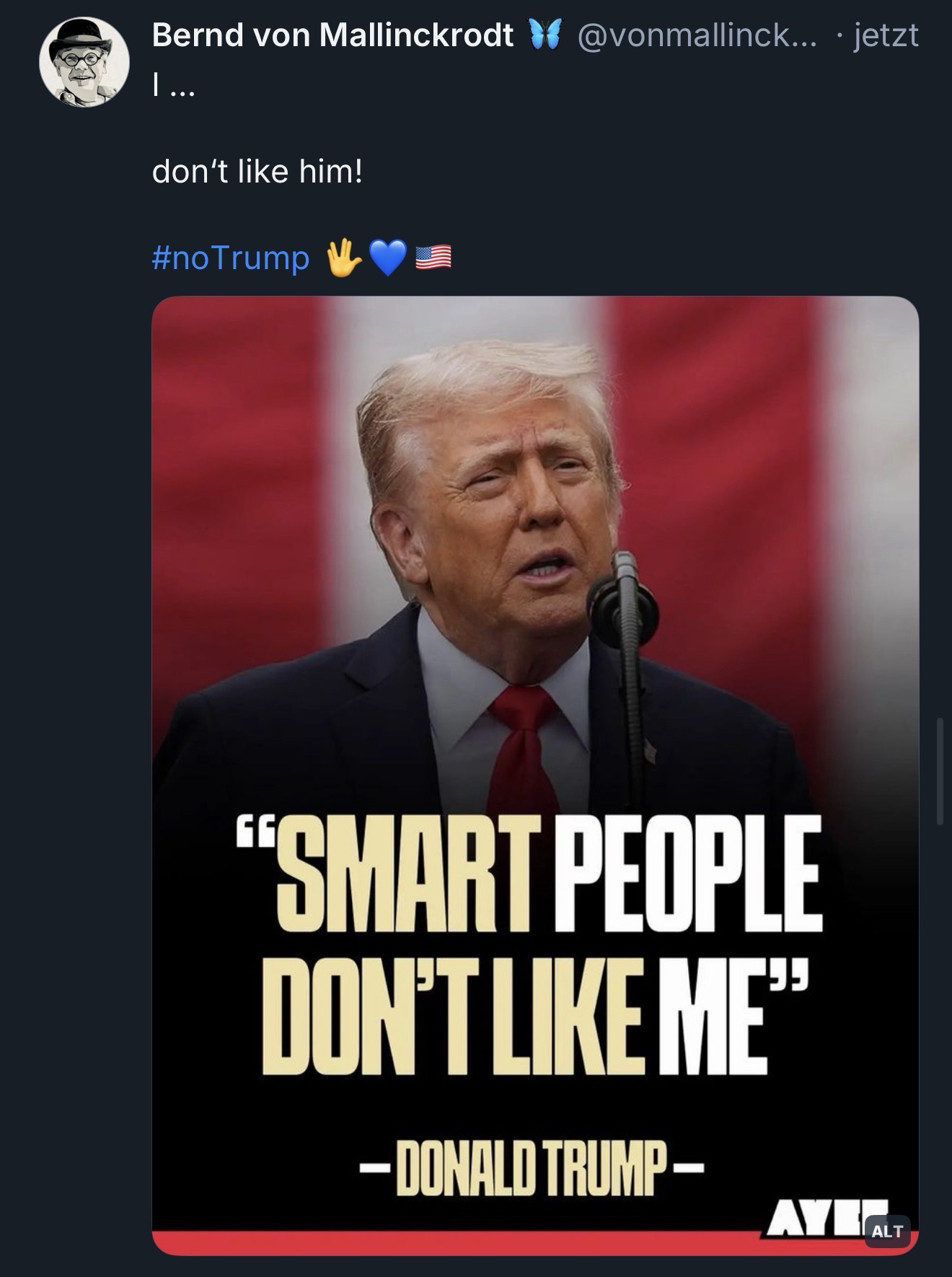Click the US flag emoji

(x=433, y=258)
